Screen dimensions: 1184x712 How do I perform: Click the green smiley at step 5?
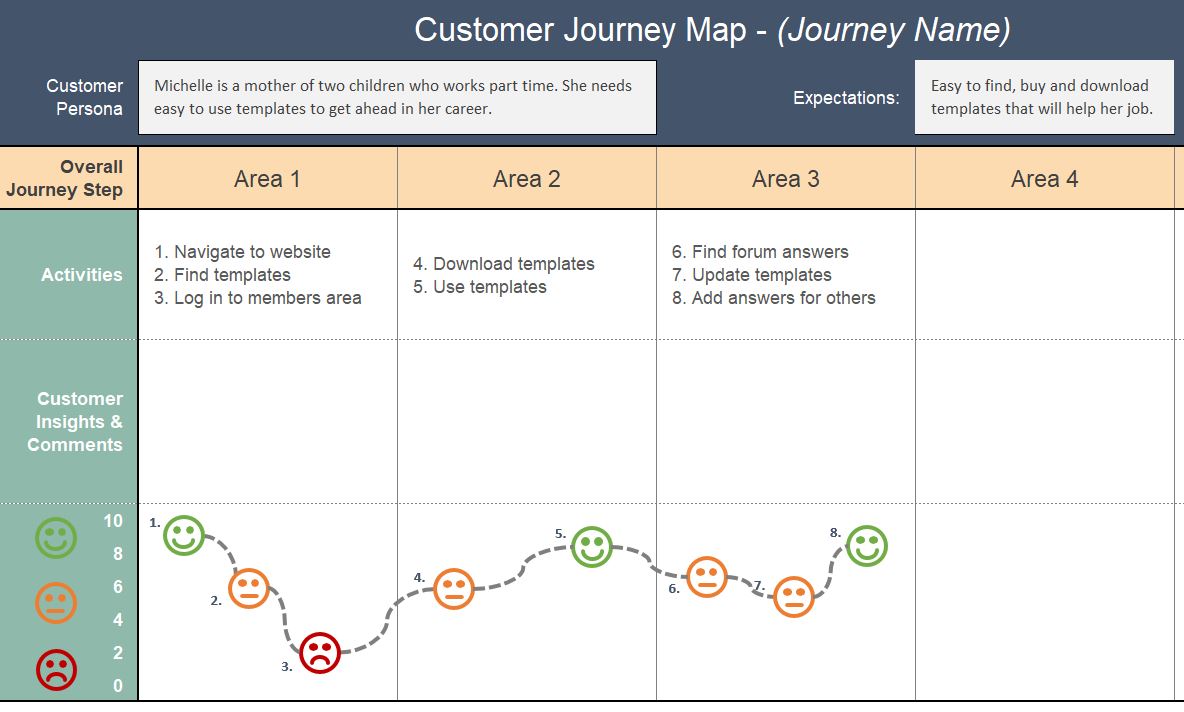[592, 547]
